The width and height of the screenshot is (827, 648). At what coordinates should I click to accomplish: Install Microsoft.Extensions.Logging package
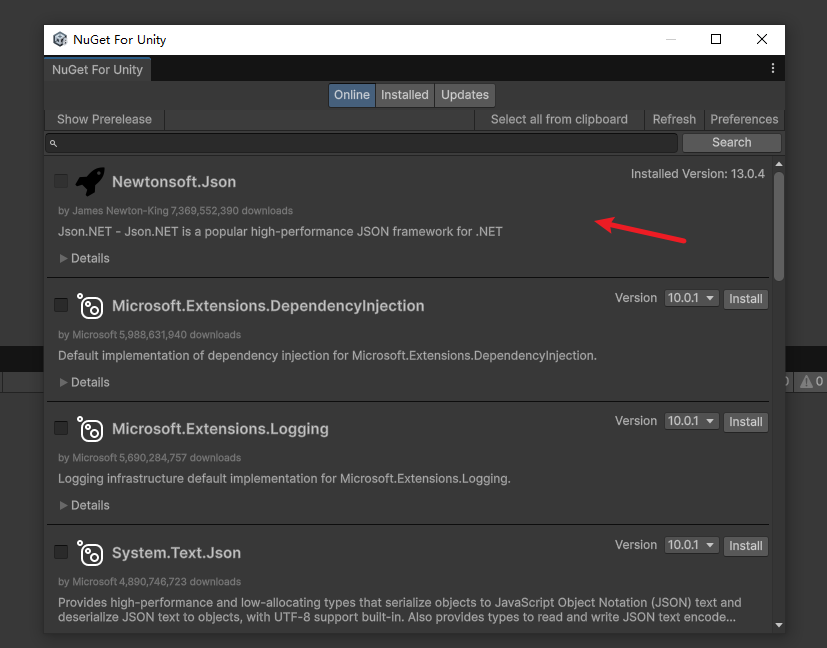click(x=746, y=422)
